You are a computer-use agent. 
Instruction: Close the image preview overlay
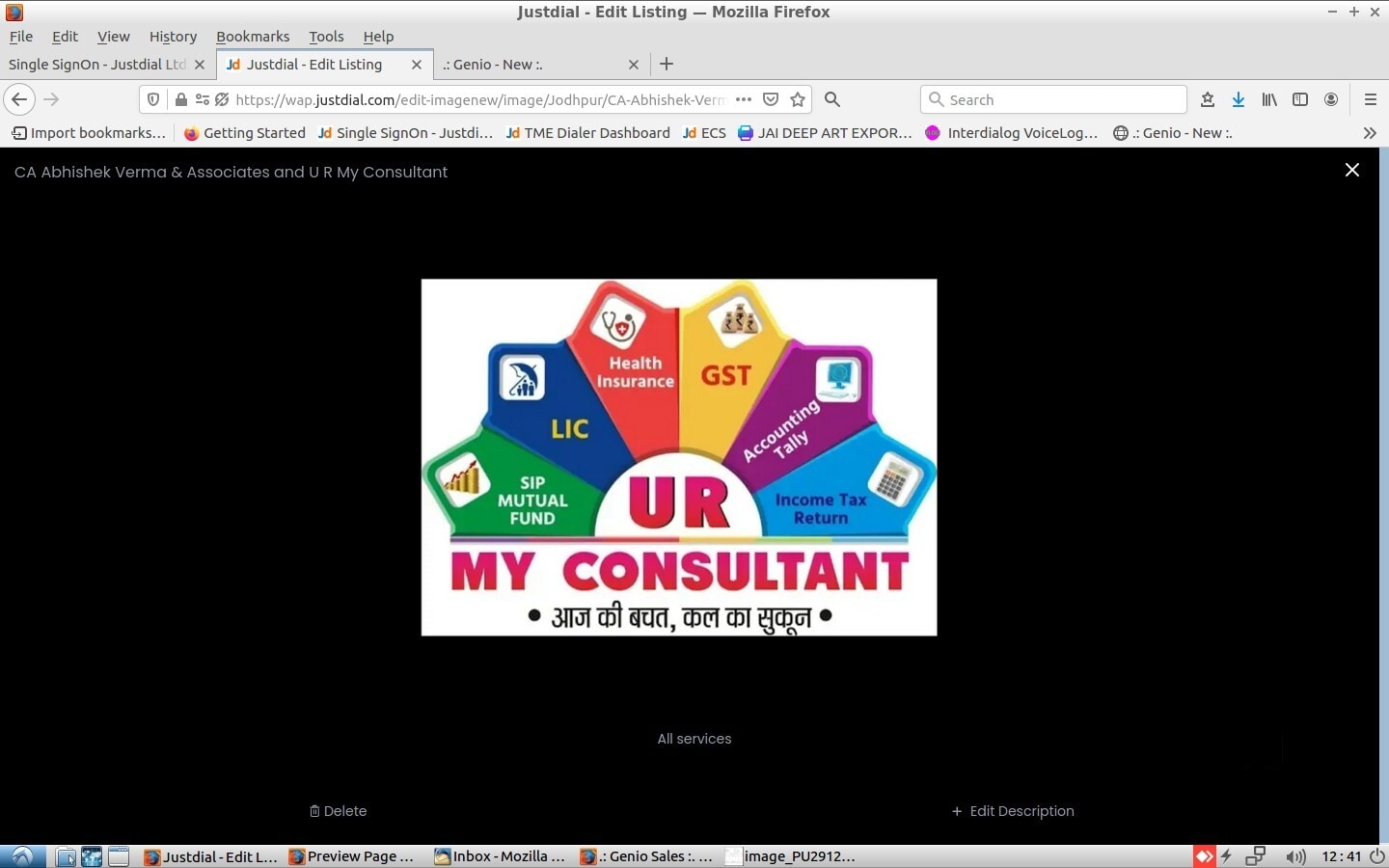[x=1351, y=170]
